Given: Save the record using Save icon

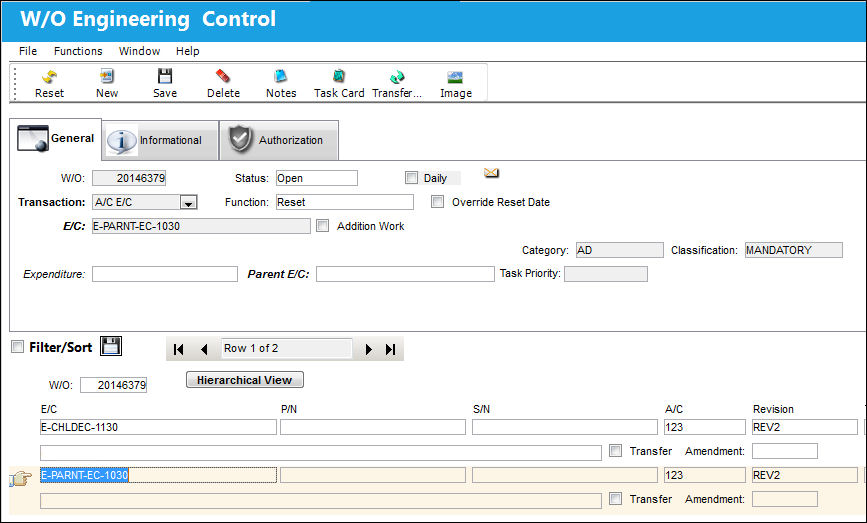Looking at the screenshot, I should (165, 76).
